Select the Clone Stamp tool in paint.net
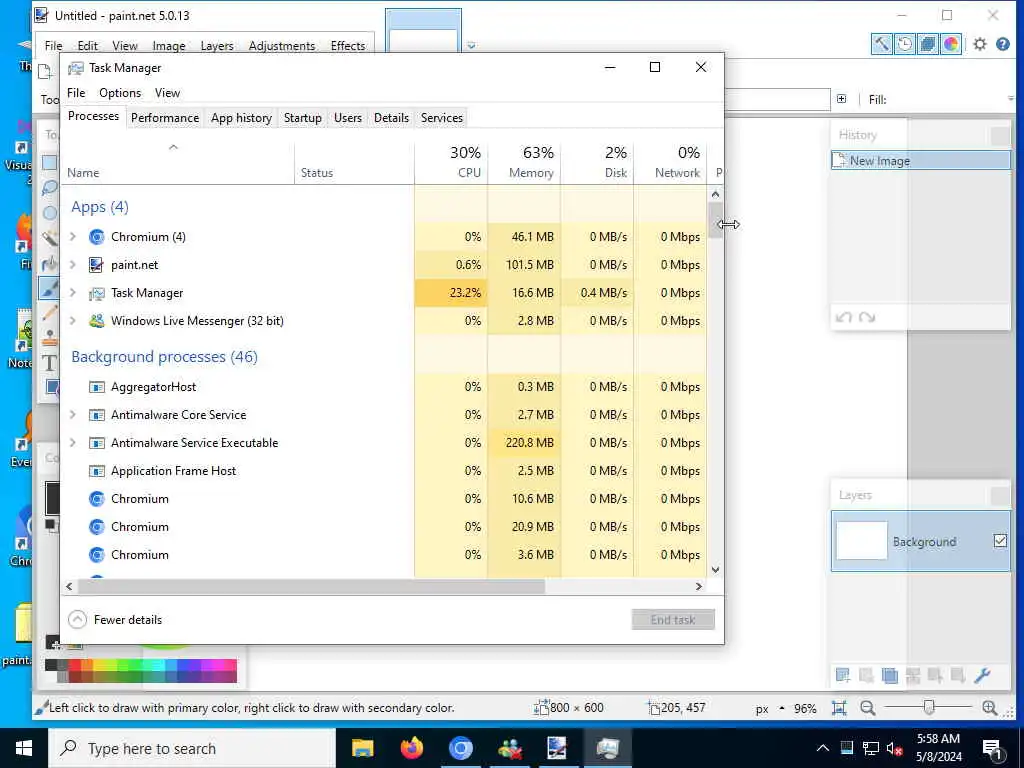Image resolution: width=1024 pixels, height=768 pixels. point(50,338)
